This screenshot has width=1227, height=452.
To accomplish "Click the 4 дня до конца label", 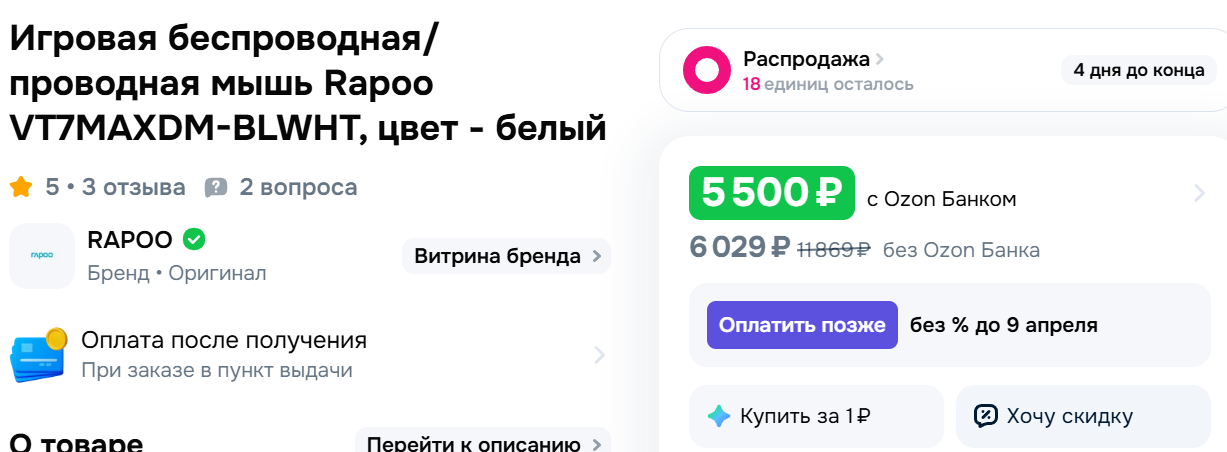I will [x=1138, y=70].
